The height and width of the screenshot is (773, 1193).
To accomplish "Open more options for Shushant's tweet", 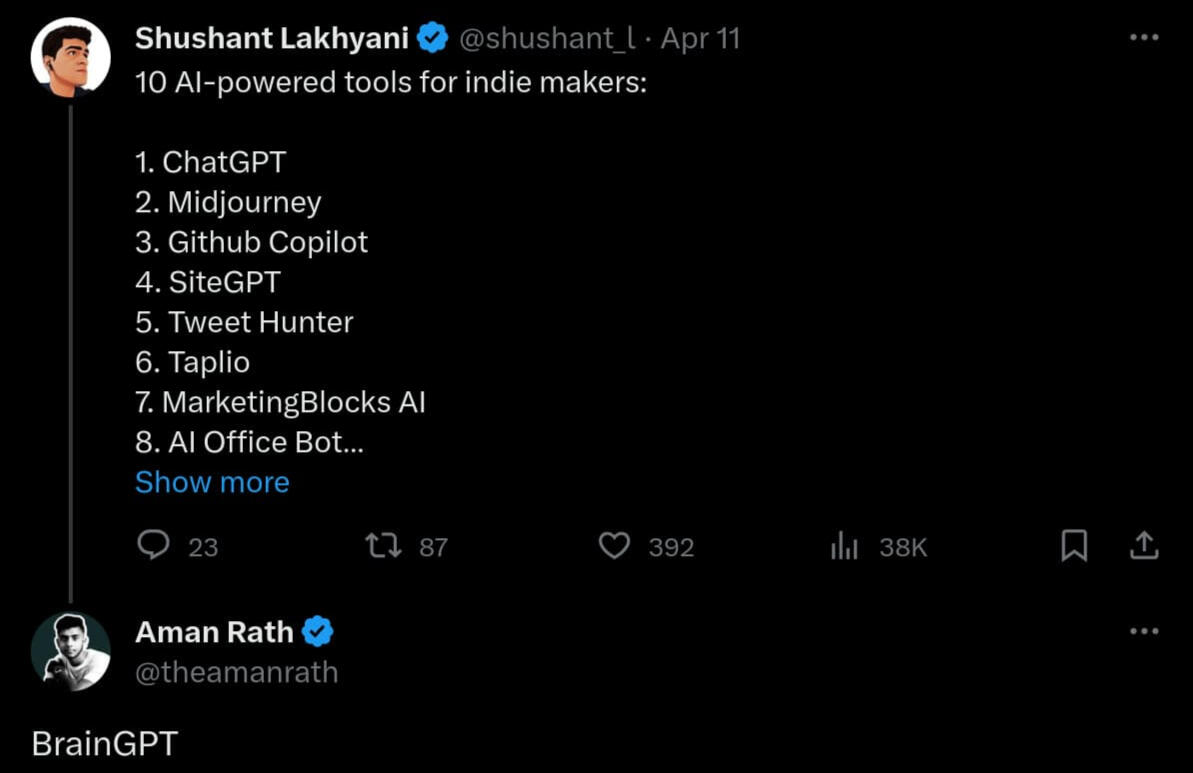I will pyautogui.click(x=1143, y=38).
